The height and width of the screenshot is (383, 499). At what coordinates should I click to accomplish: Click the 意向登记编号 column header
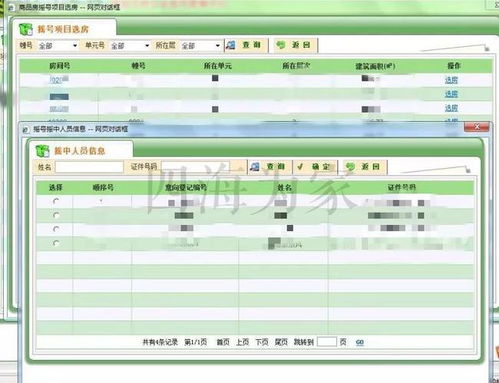186,187
